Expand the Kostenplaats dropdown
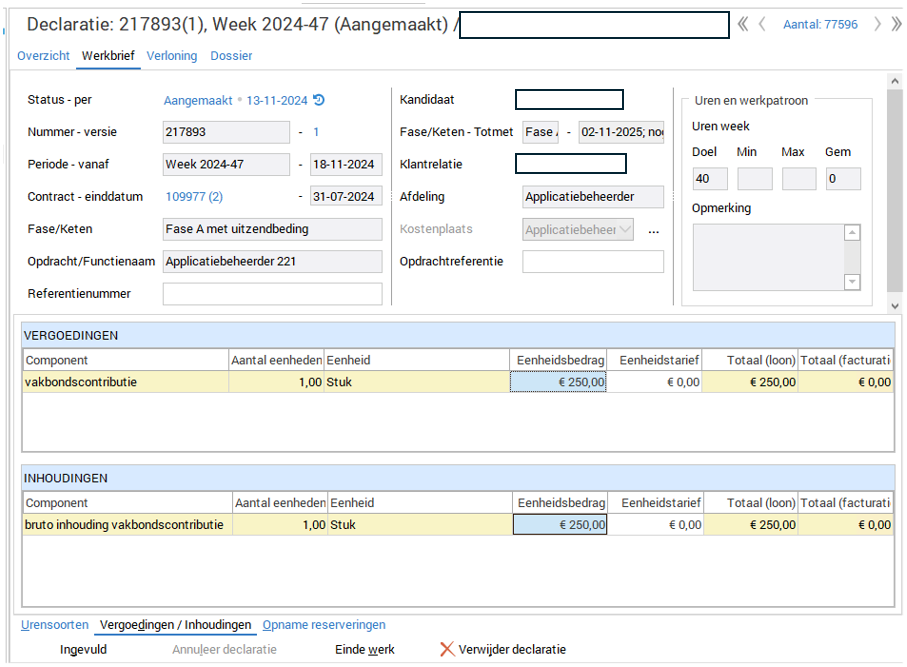The width and height of the screenshot is (907, 667). (626, 230)
